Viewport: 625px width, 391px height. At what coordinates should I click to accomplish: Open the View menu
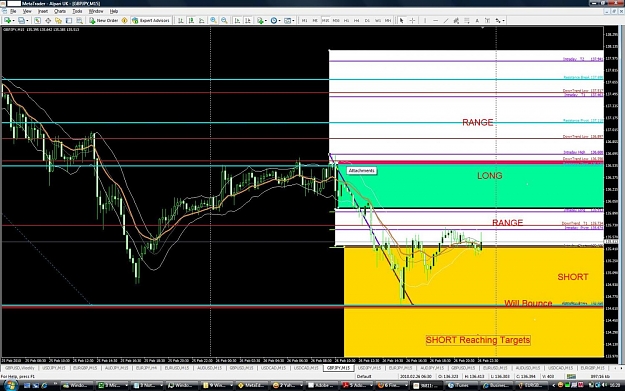click(x=27, y=11)
